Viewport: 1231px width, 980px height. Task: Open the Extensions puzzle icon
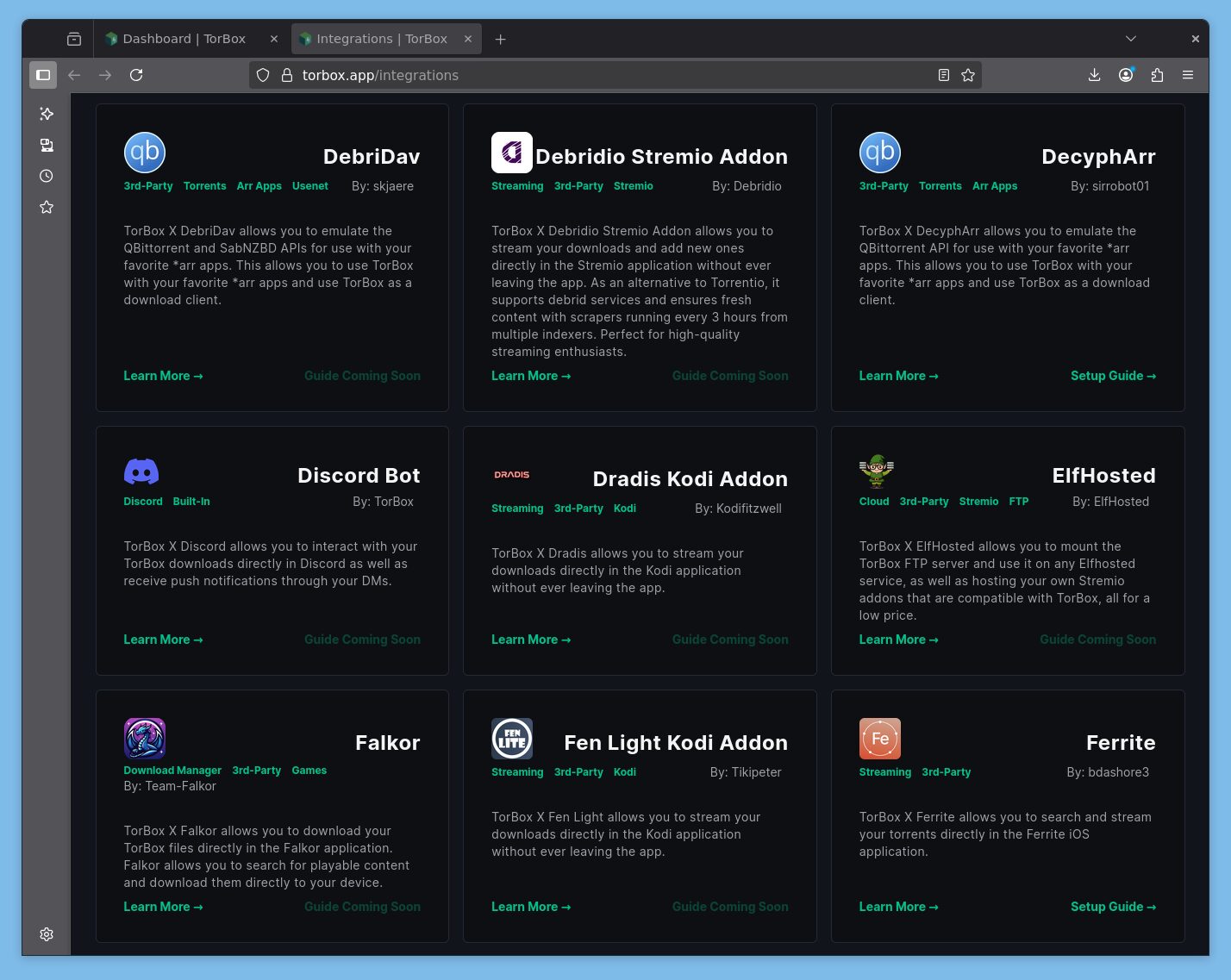pyautogui.click(x=1157, y=75)
